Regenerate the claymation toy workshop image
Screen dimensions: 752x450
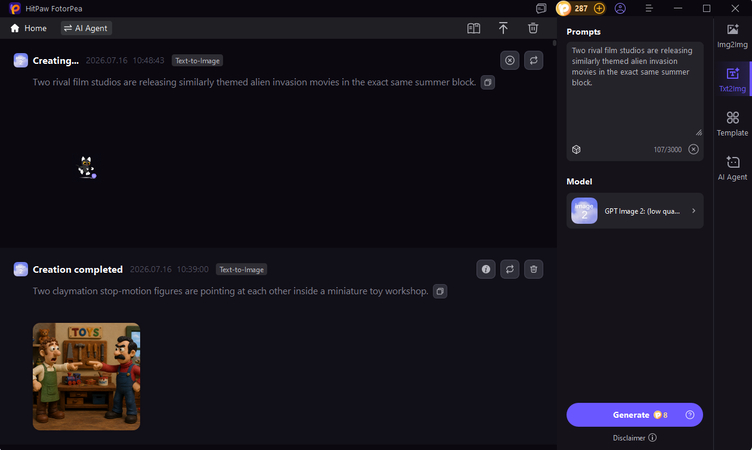509,269
